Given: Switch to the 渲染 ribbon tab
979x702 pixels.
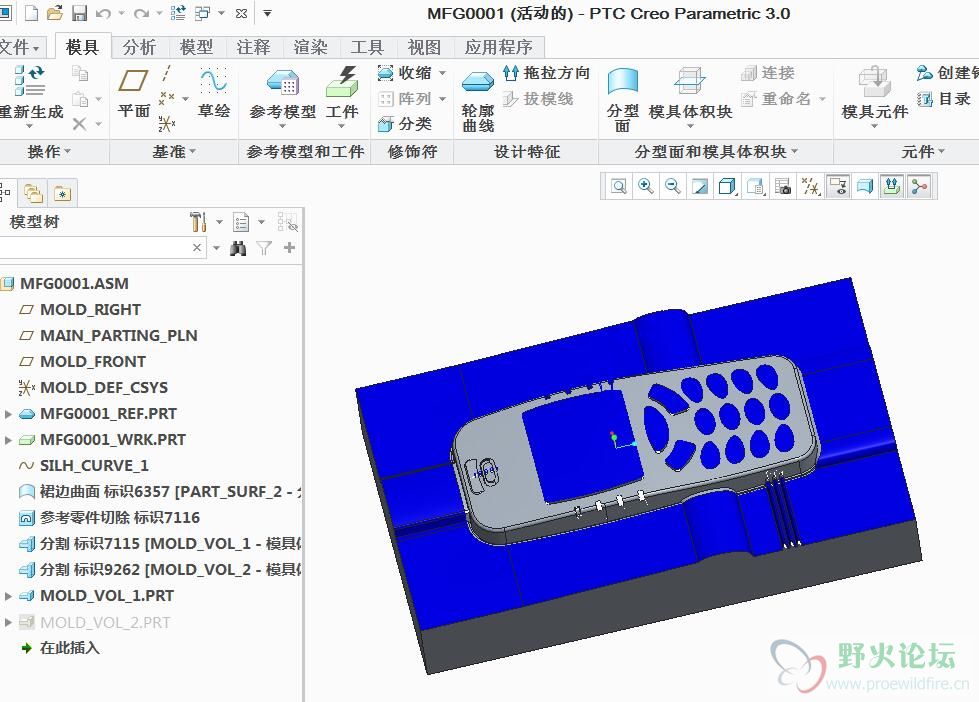Looking at the screenshot, I should coord(310,47).
